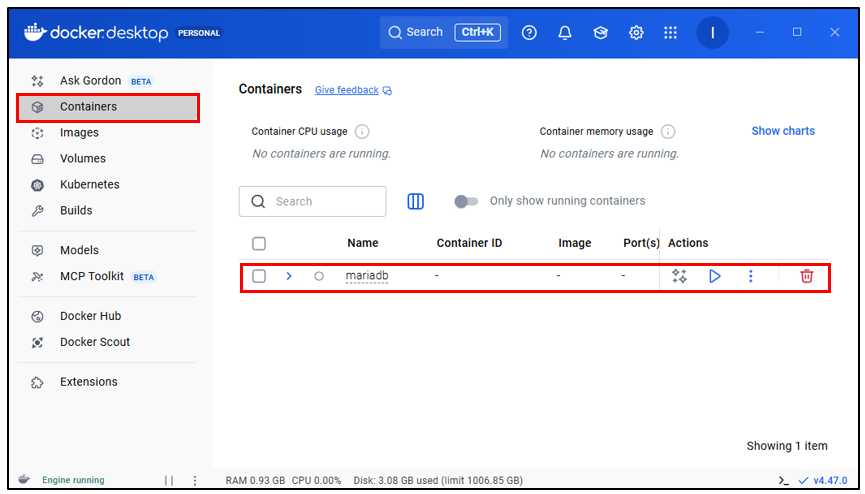Go to Images in sidebar
This screenshot has height=494, width=865.
(x=79, y=132)
